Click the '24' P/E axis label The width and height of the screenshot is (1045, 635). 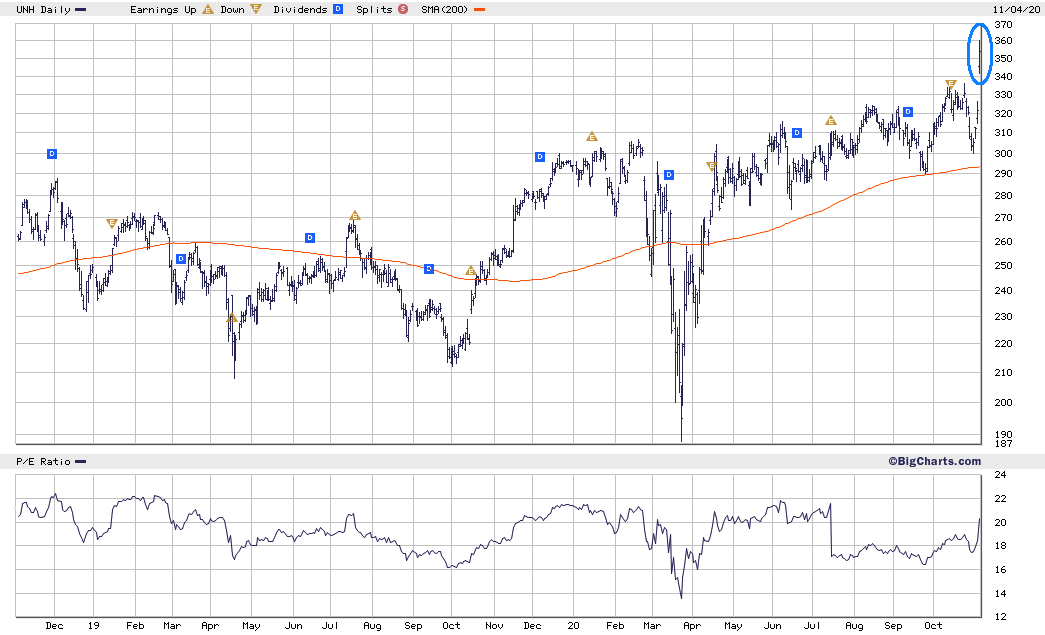point(1000,475)
